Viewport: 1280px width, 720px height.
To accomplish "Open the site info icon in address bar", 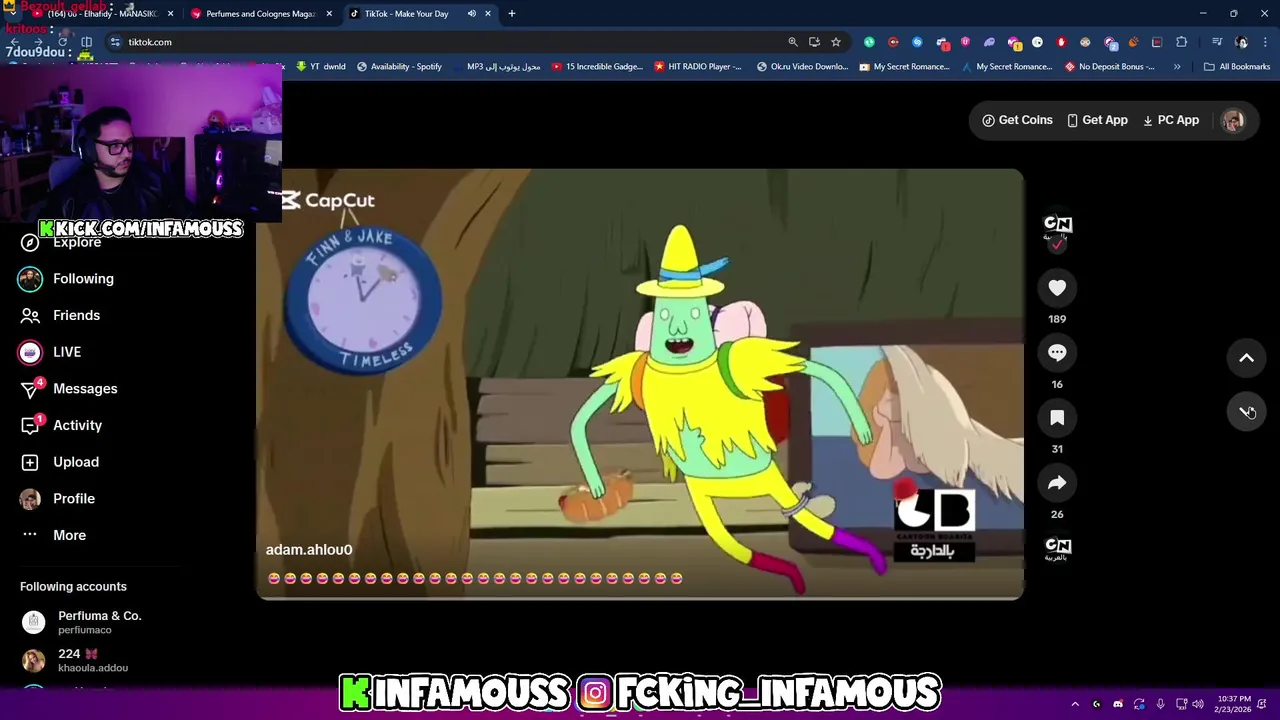I will click(115, 42).
